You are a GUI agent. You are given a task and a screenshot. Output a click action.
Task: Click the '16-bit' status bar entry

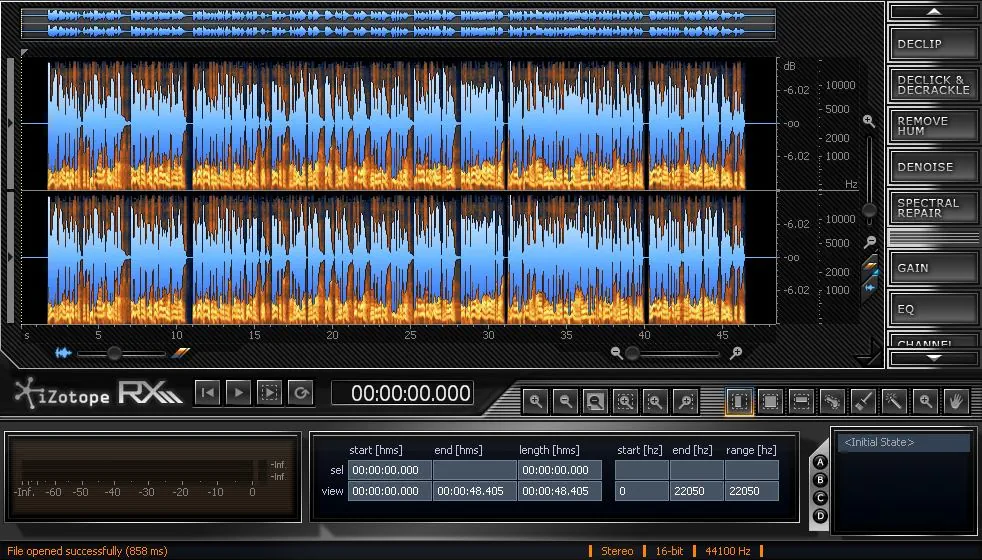click(669, 551)
